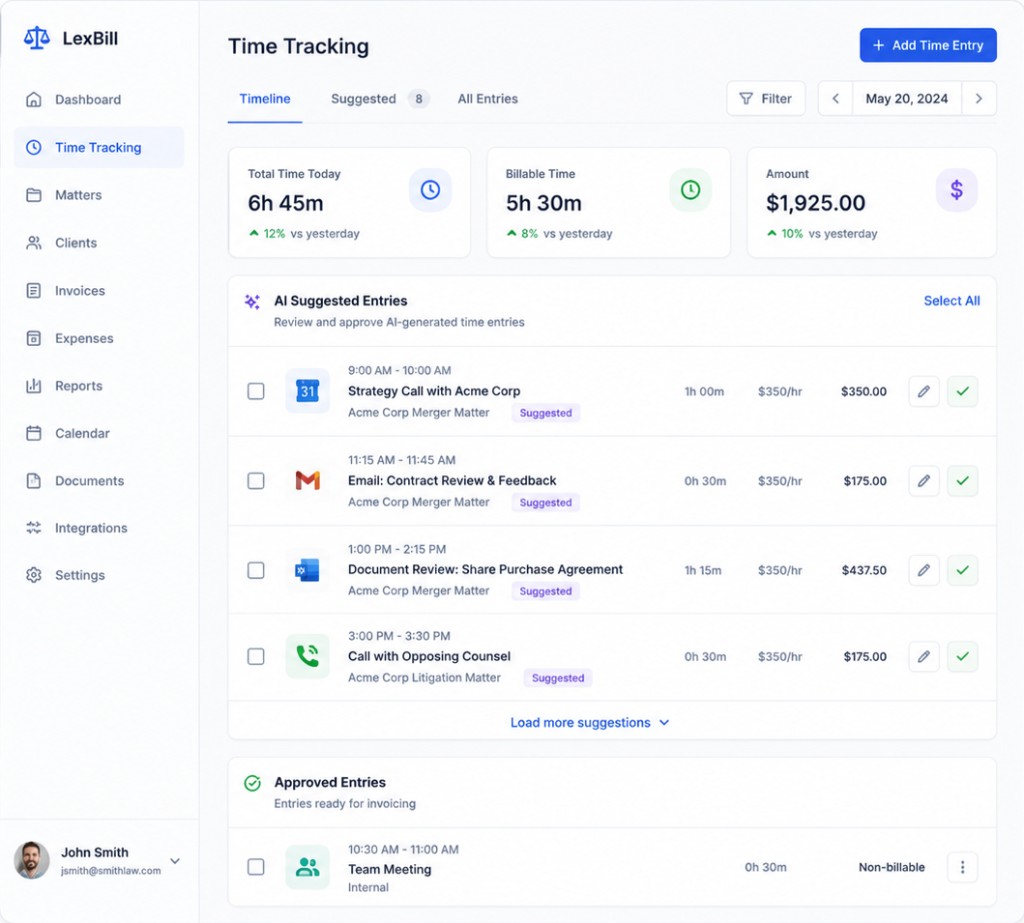
Task: Switch to the Timeline tab
Action: [x=264, y=99]
